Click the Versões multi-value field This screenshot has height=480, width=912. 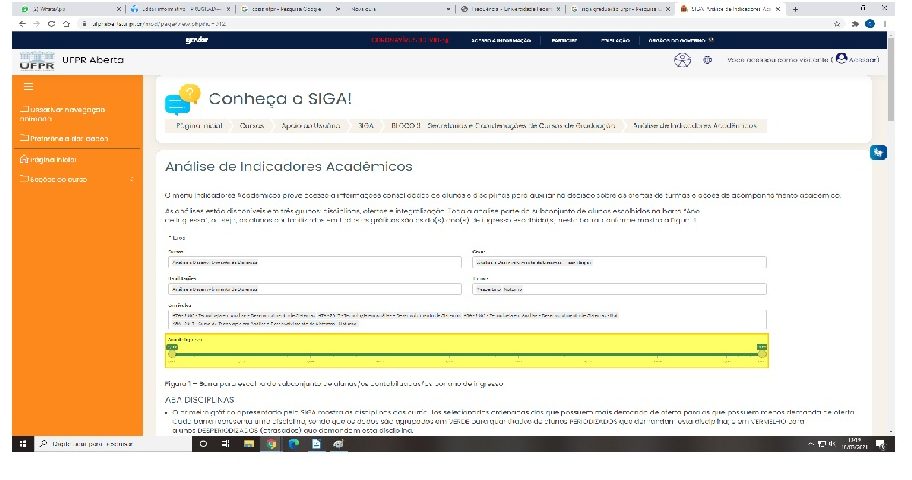tap(467, 319)
